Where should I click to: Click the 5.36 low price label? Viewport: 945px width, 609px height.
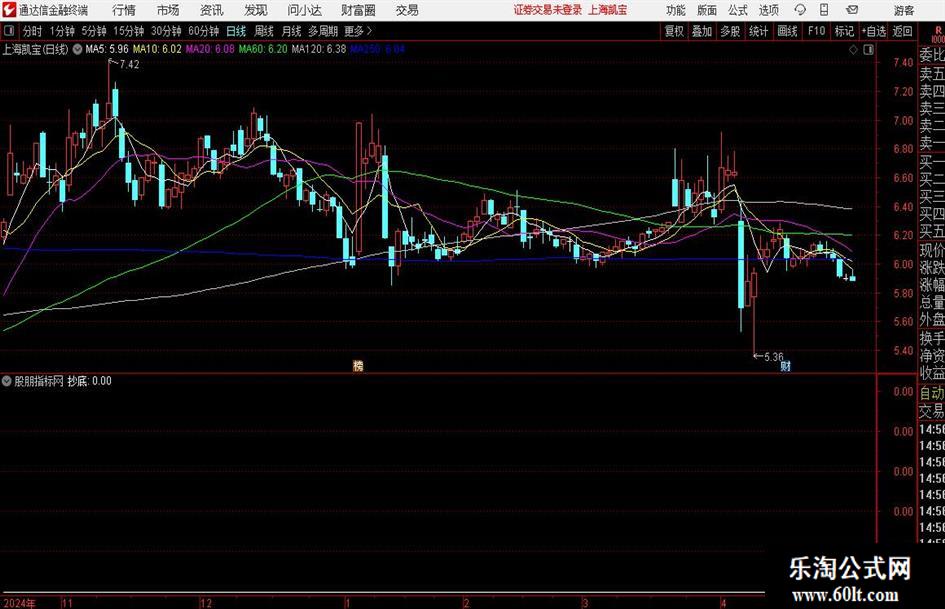pos(774,357)
